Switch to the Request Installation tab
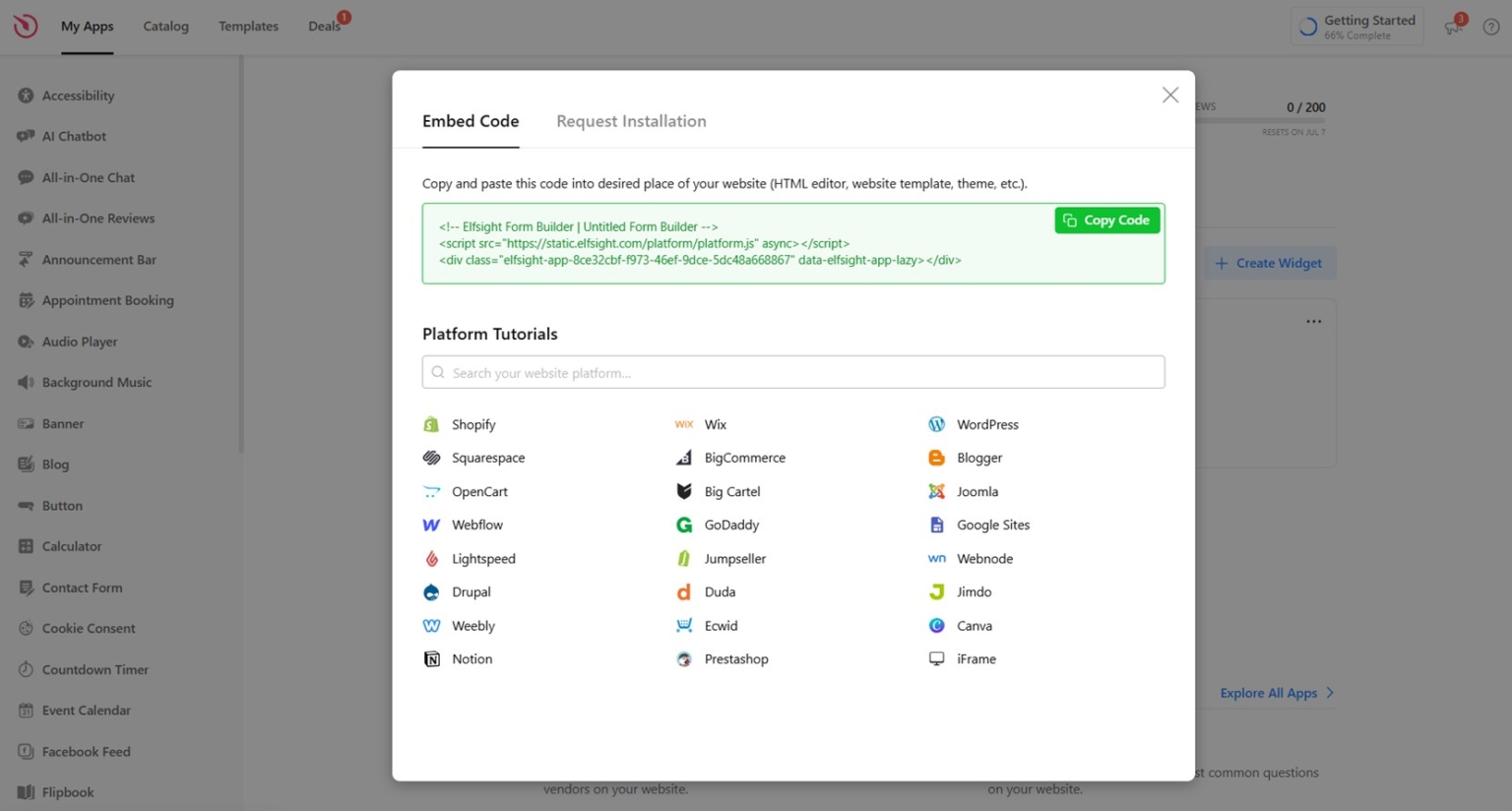1512x811 pixels. pos(631,121)
